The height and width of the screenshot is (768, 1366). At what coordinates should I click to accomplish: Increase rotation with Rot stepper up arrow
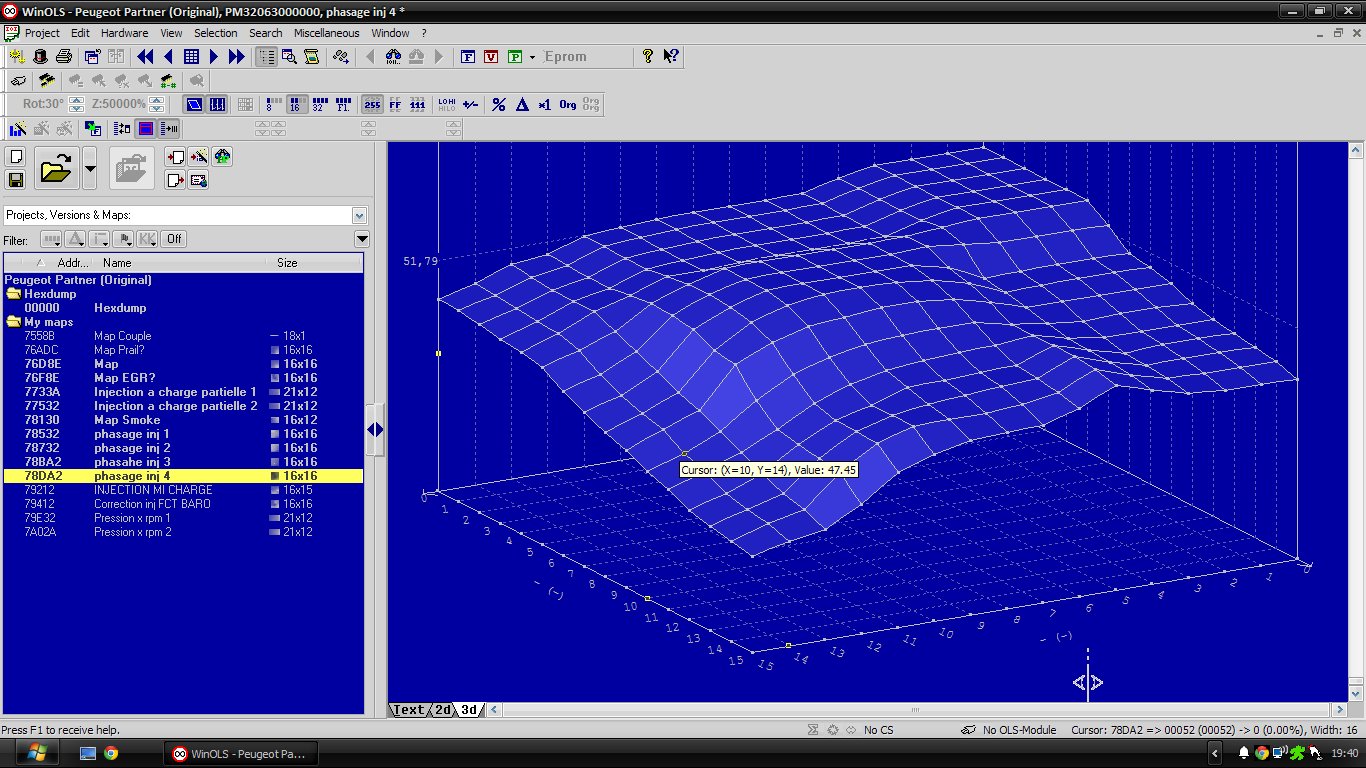pyautogui.click(x=76, y=100)
